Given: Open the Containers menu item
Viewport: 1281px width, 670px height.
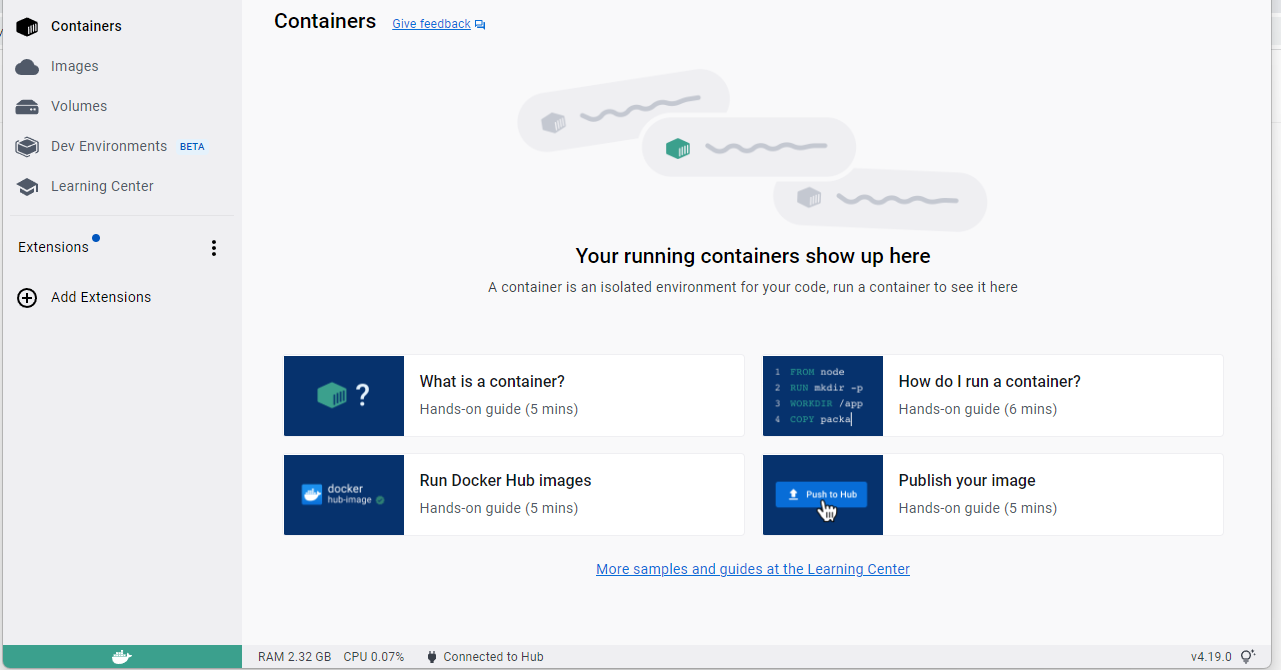Looking at the screenshot, I should pos(121,26).
